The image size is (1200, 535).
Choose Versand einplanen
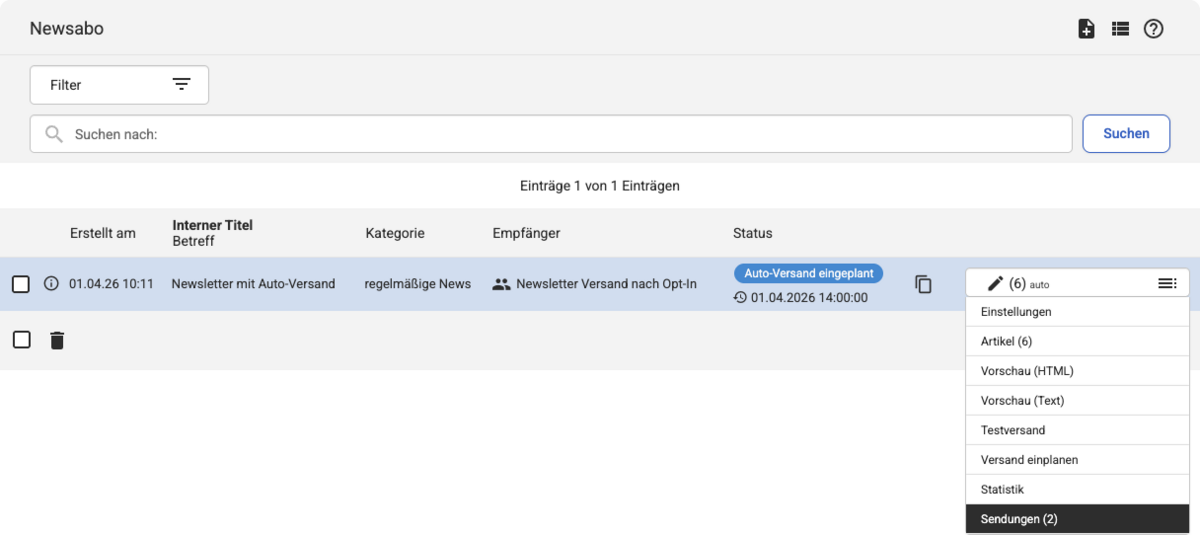[x=1077, y=460]
